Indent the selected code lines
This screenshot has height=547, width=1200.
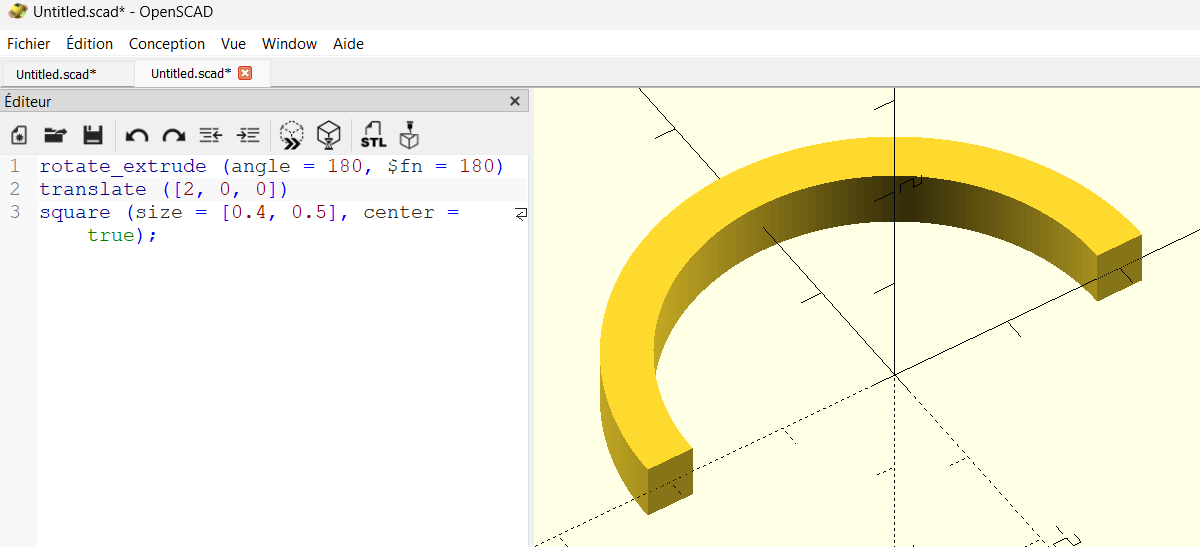coord(247,134)
